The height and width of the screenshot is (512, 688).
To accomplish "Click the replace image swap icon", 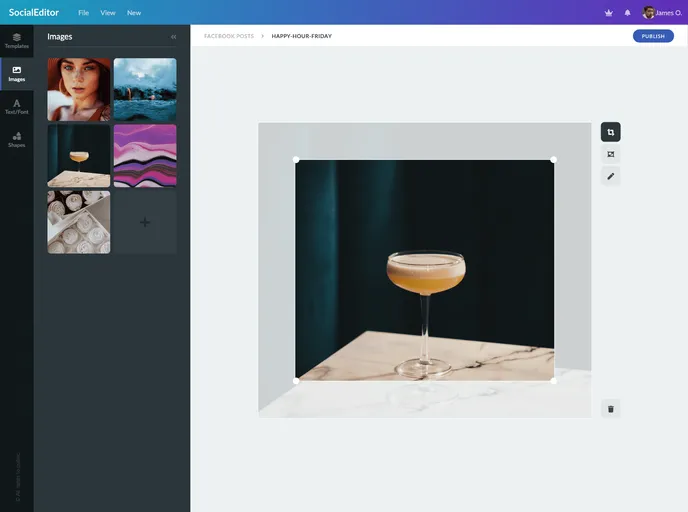I will pos(610,154).
